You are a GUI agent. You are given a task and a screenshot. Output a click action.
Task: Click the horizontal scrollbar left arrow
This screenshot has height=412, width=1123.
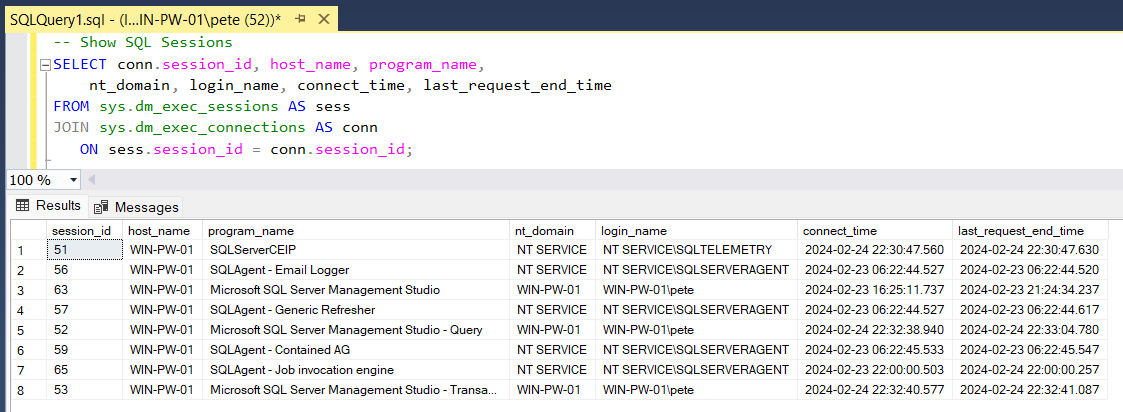coord(92,180)
